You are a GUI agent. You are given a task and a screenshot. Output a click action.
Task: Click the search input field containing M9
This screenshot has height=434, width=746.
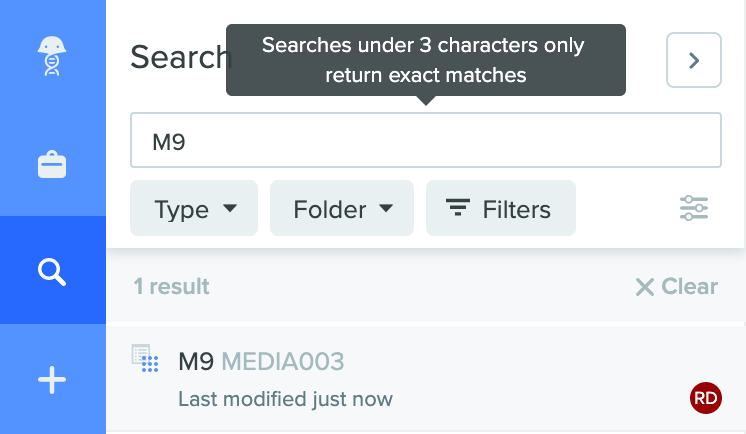click(426, 140)
